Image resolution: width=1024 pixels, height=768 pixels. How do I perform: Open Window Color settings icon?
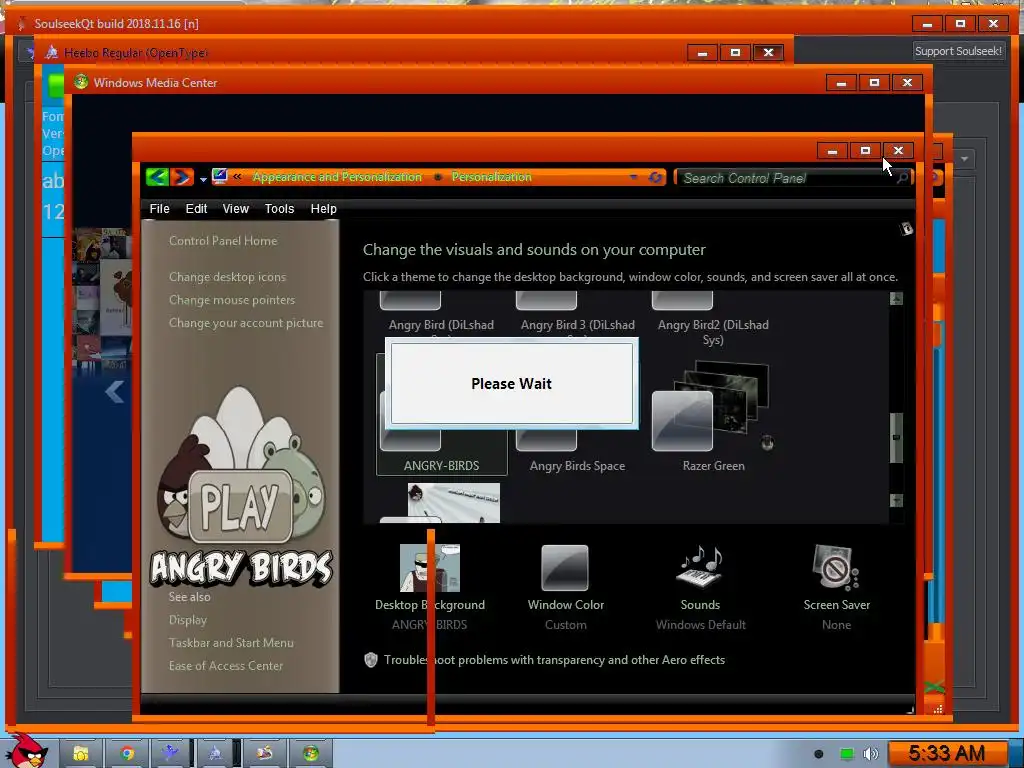pos(565,568)
